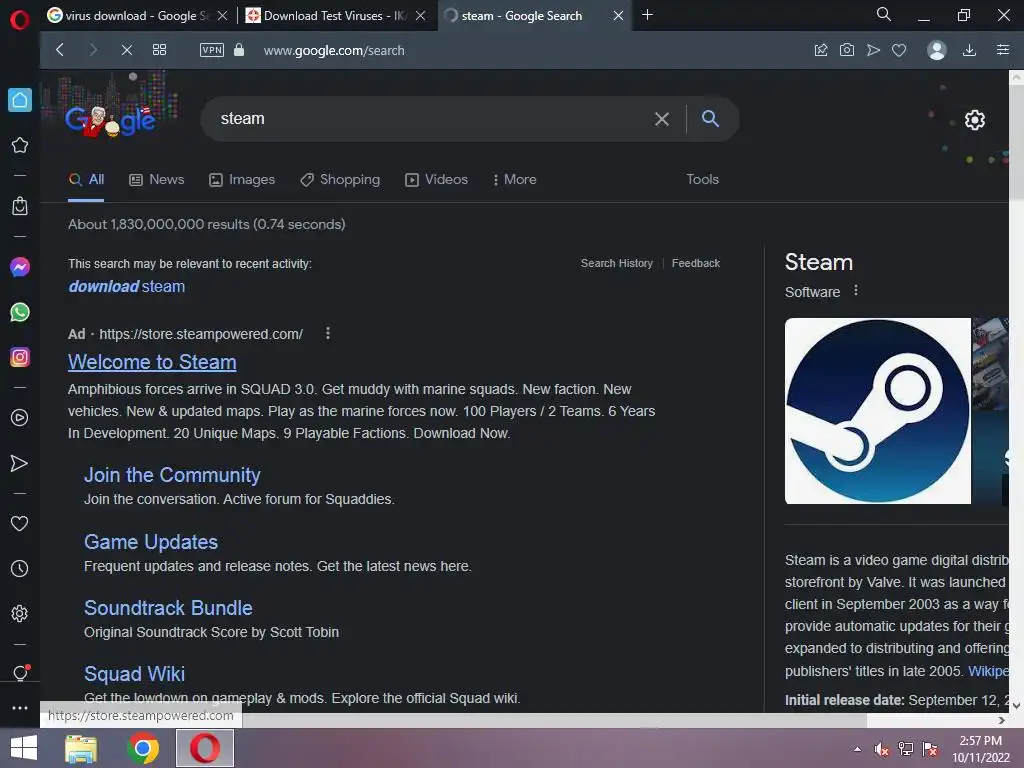The width and height of the screenshot is (1024, 768).
Task: Open the Search History link
Action: coord(616,263)
